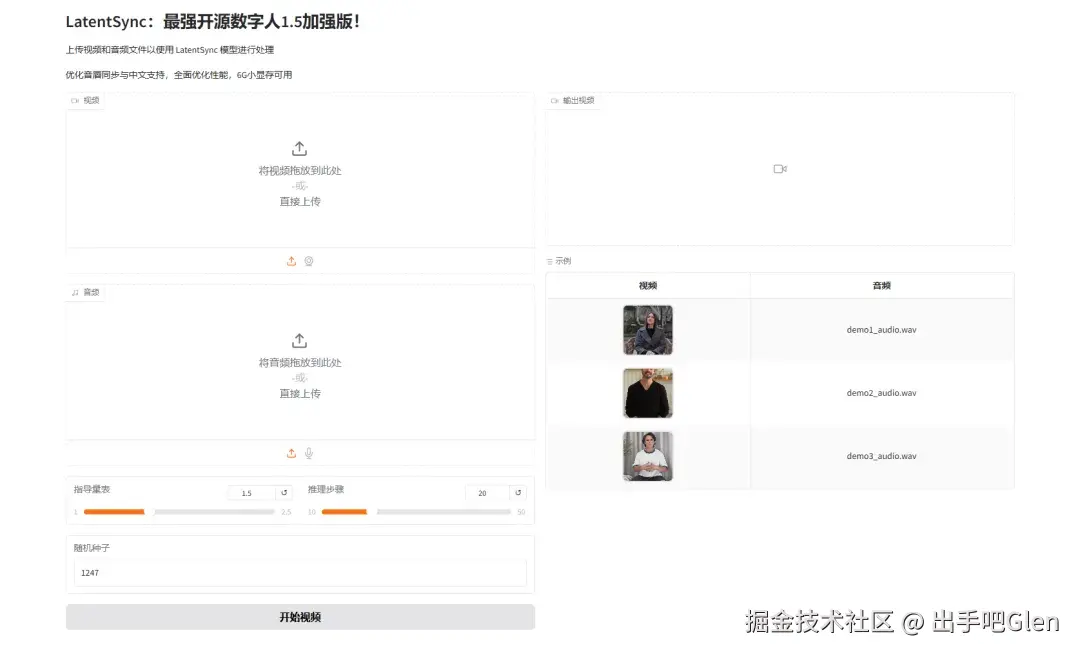Select the orange upload source icon under audio

click(291, 453)
